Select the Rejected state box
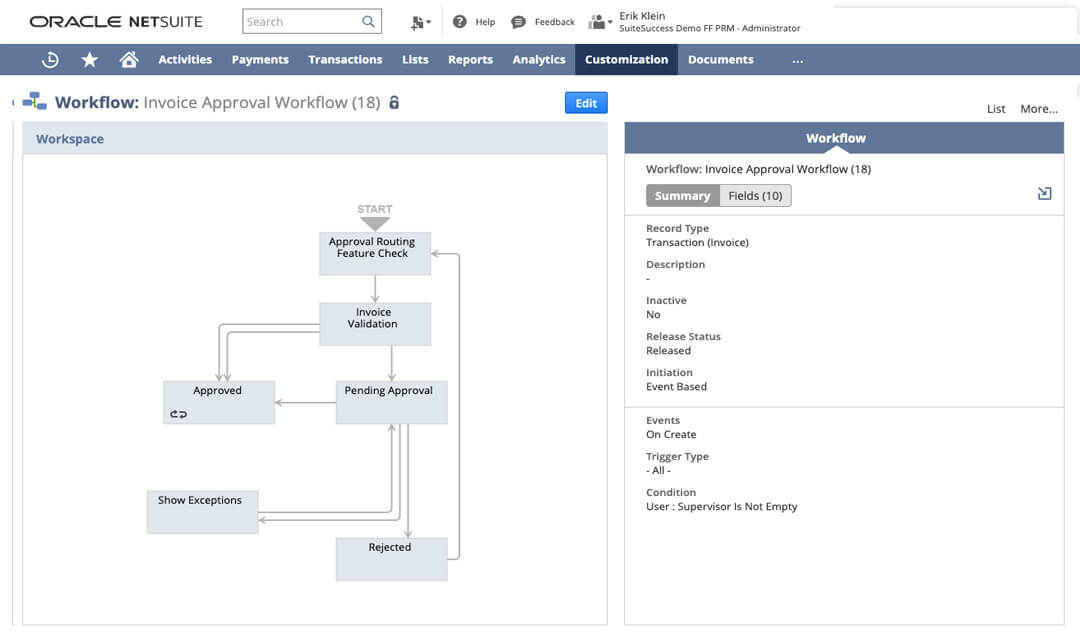Viewport: 1080px width, 636px height. pos(391,560)
